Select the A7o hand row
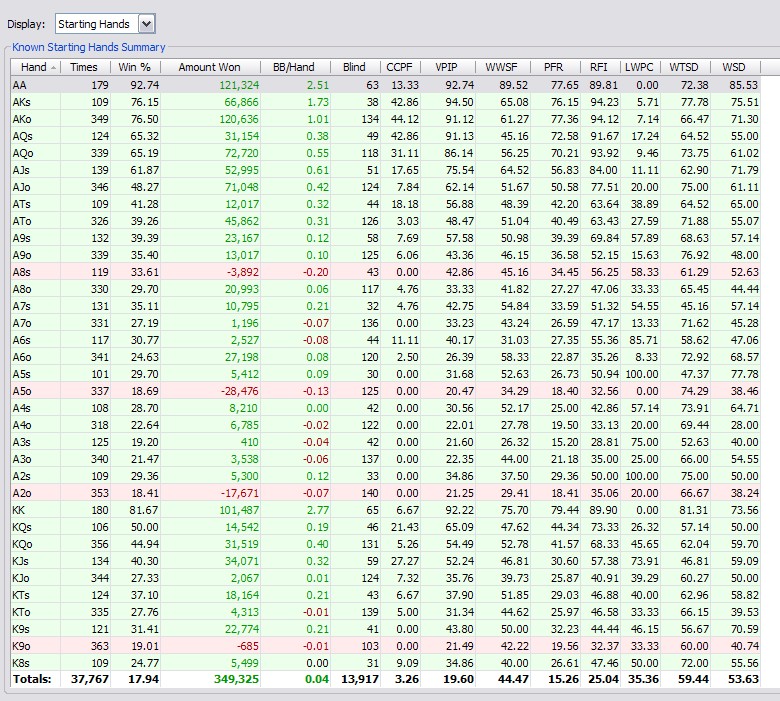 (x=386, y=323)
